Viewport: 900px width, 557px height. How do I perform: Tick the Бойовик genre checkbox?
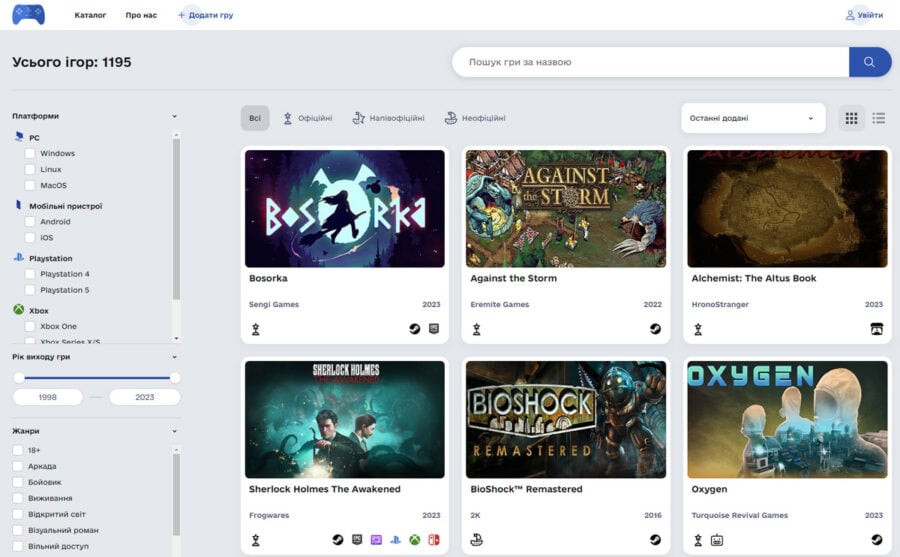point(18,482)
